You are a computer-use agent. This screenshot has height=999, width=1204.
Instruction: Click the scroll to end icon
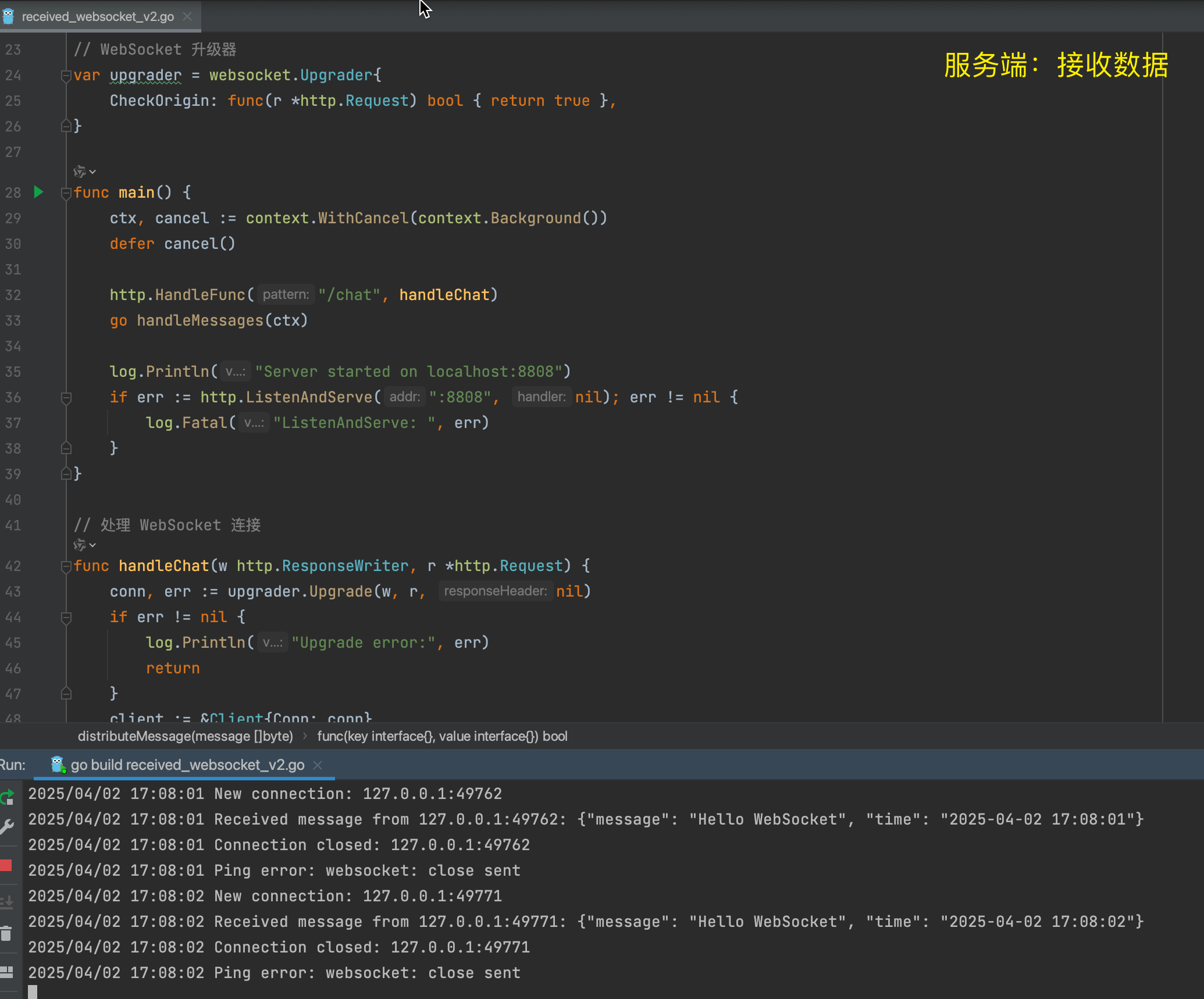tap(7, 902)
